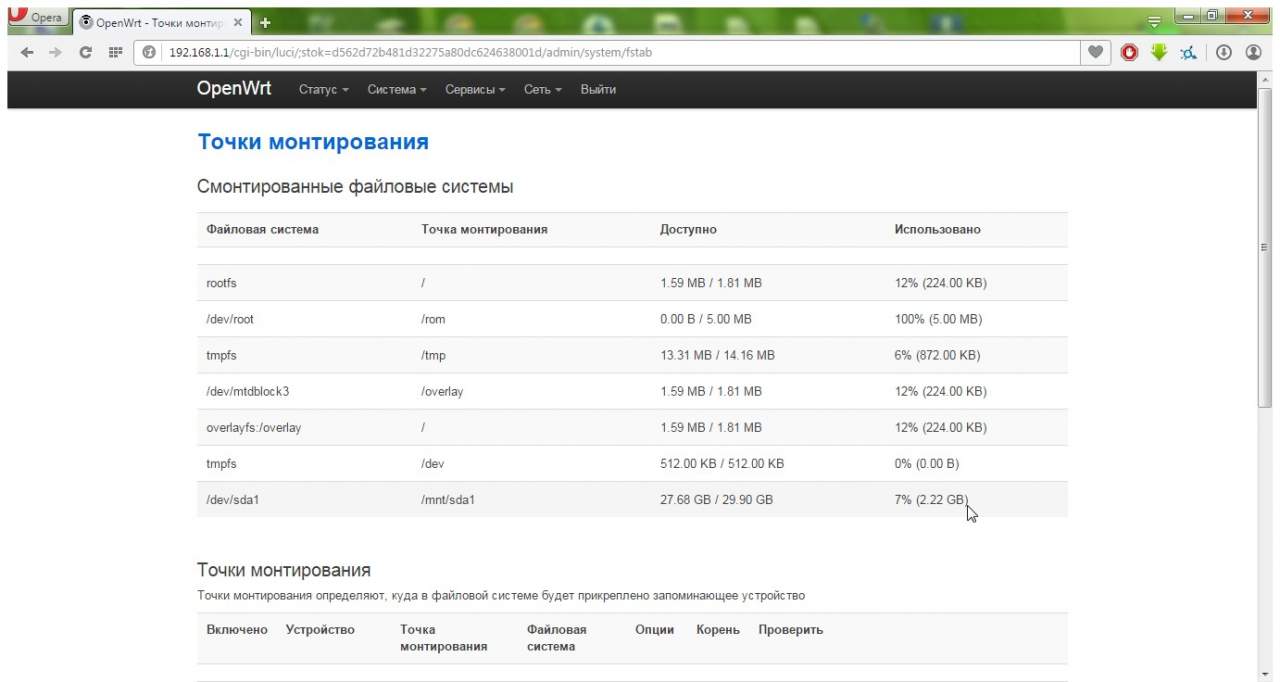Click the overlayfs:/overlay filesystem cell
Screen dimensions: 1280x682
pyautogui.click(x=254, y=427)
